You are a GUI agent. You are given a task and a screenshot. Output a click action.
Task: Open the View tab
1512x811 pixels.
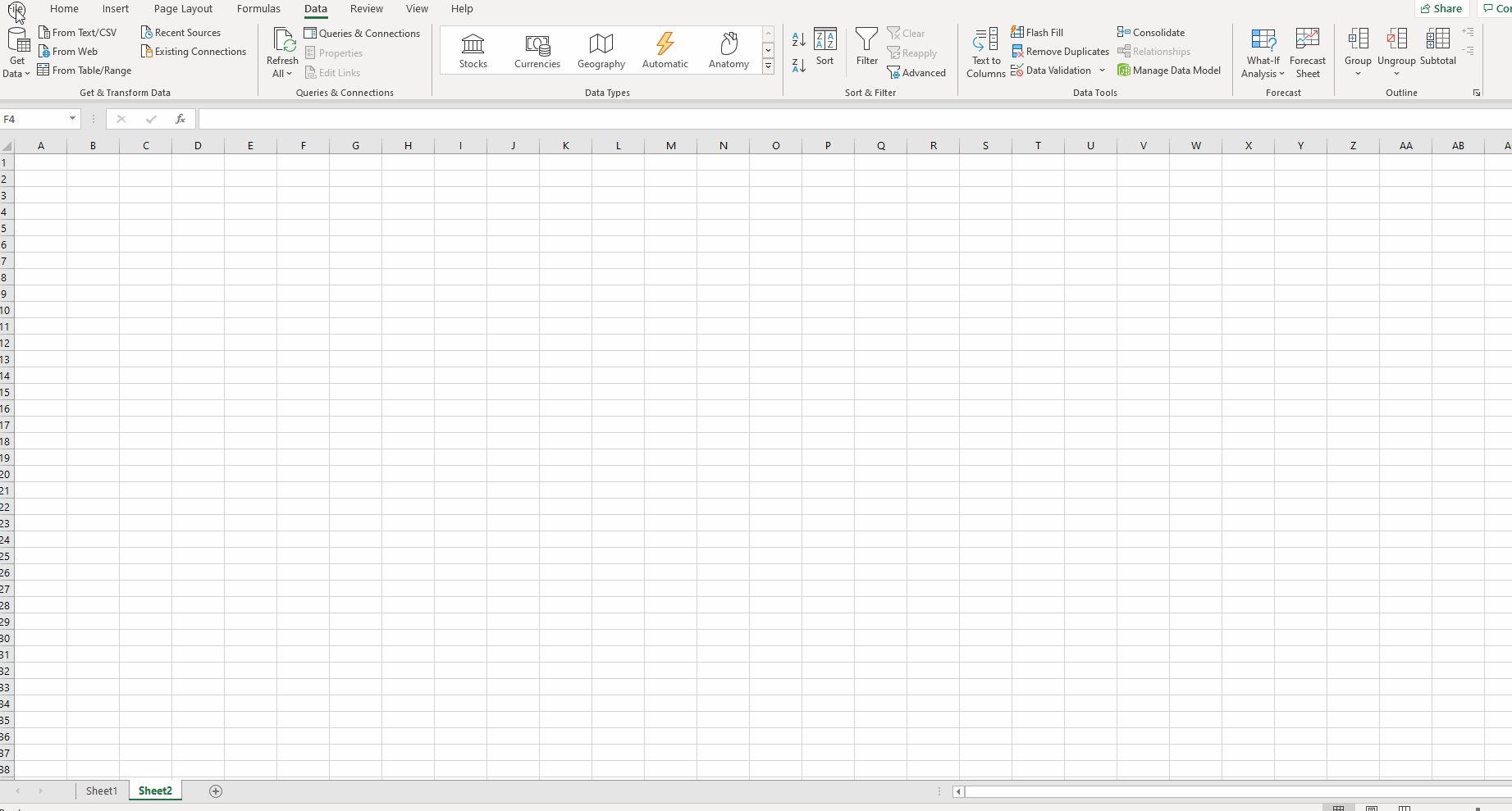[417, 9]
